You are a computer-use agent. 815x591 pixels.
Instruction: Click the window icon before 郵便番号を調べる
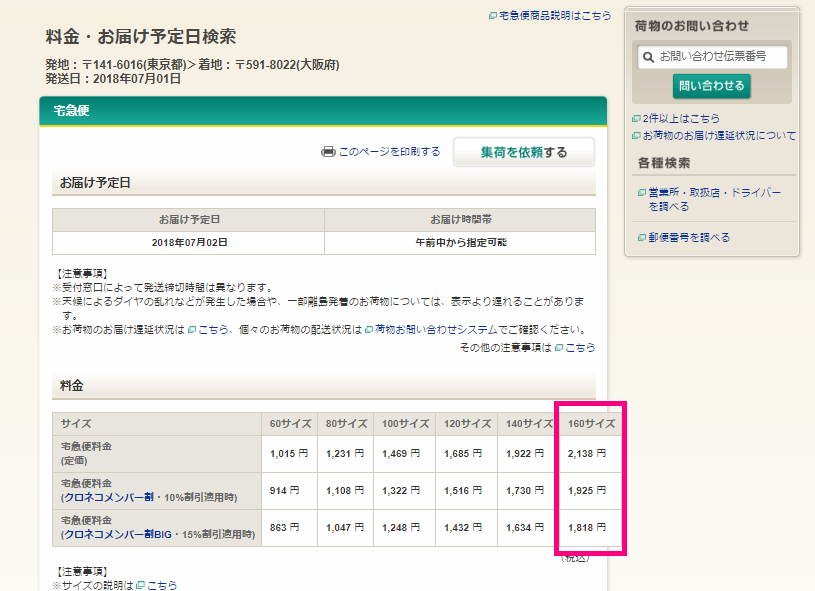640,238
